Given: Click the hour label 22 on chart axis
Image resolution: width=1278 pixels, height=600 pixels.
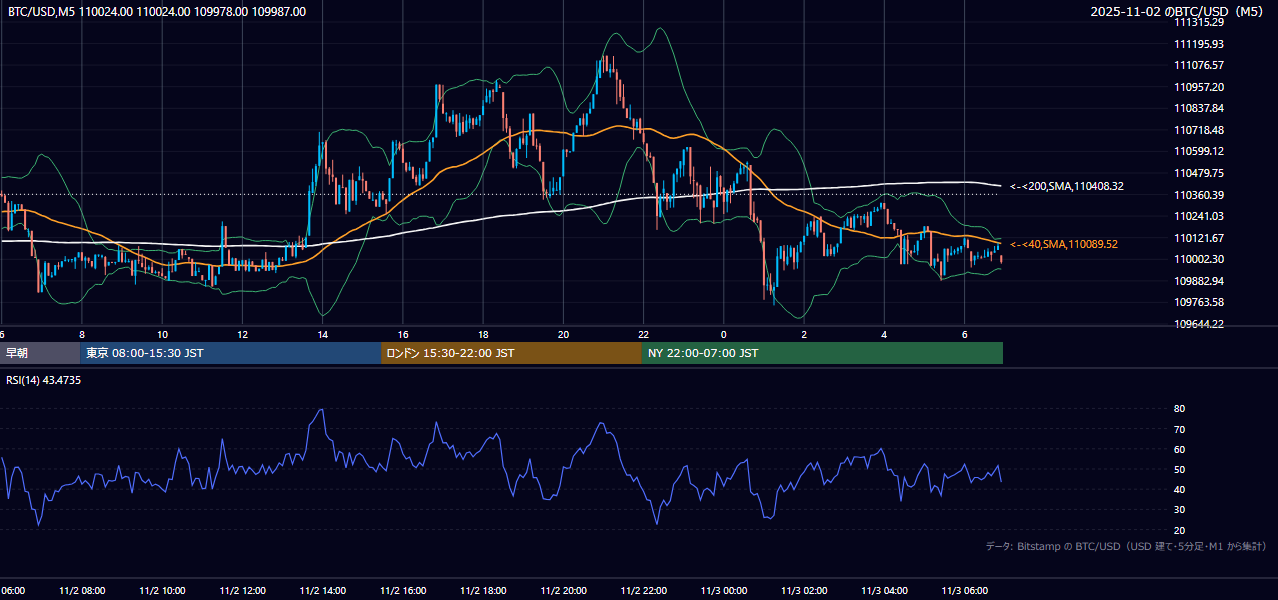Looking at the screenshot, I should tap(644, 334).
